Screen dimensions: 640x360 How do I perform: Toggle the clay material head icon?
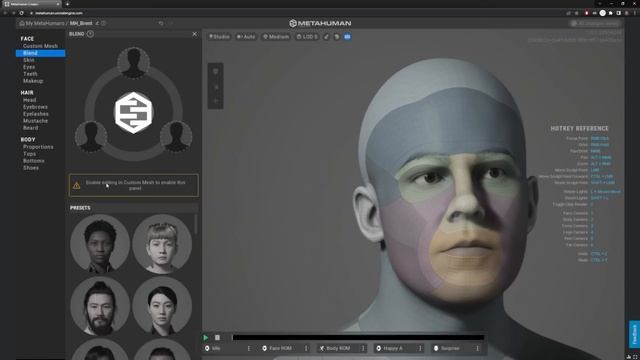pos(337,37)
